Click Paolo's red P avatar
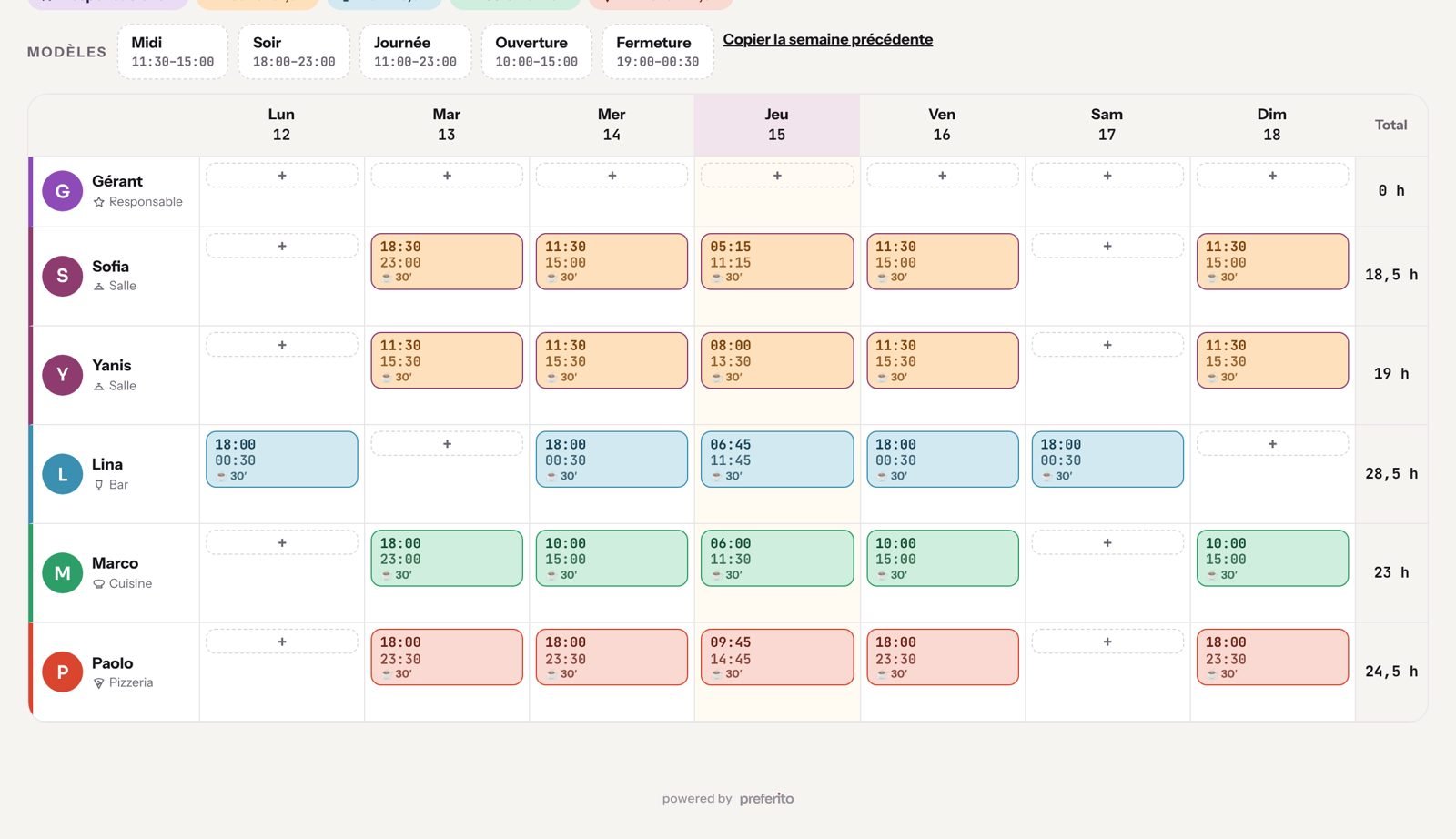The width and height of the screenshot is (1456, 839). [63, 672]
